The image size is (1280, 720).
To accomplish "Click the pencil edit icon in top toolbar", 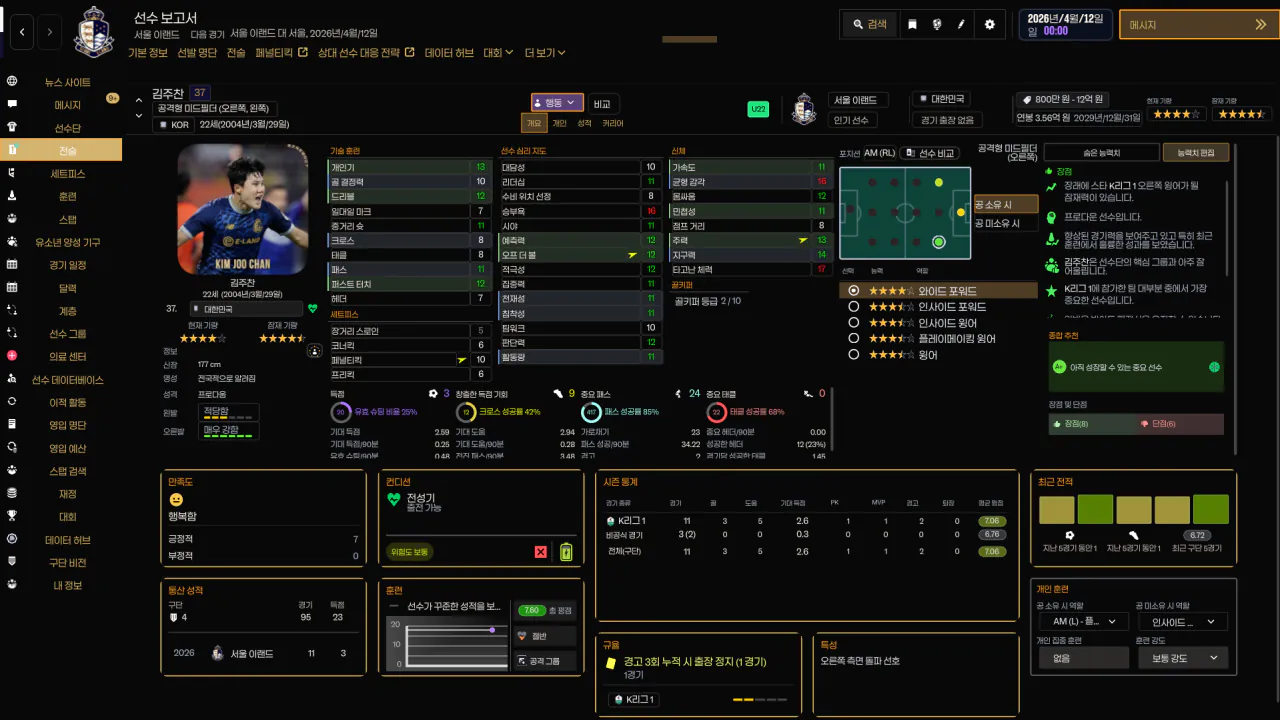I will [x=961, y=24].
